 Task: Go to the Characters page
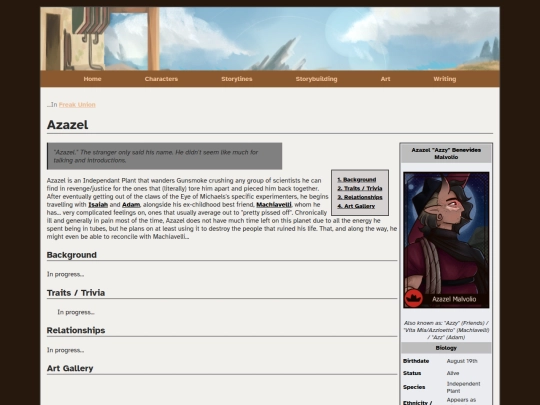tap(161, 79)
